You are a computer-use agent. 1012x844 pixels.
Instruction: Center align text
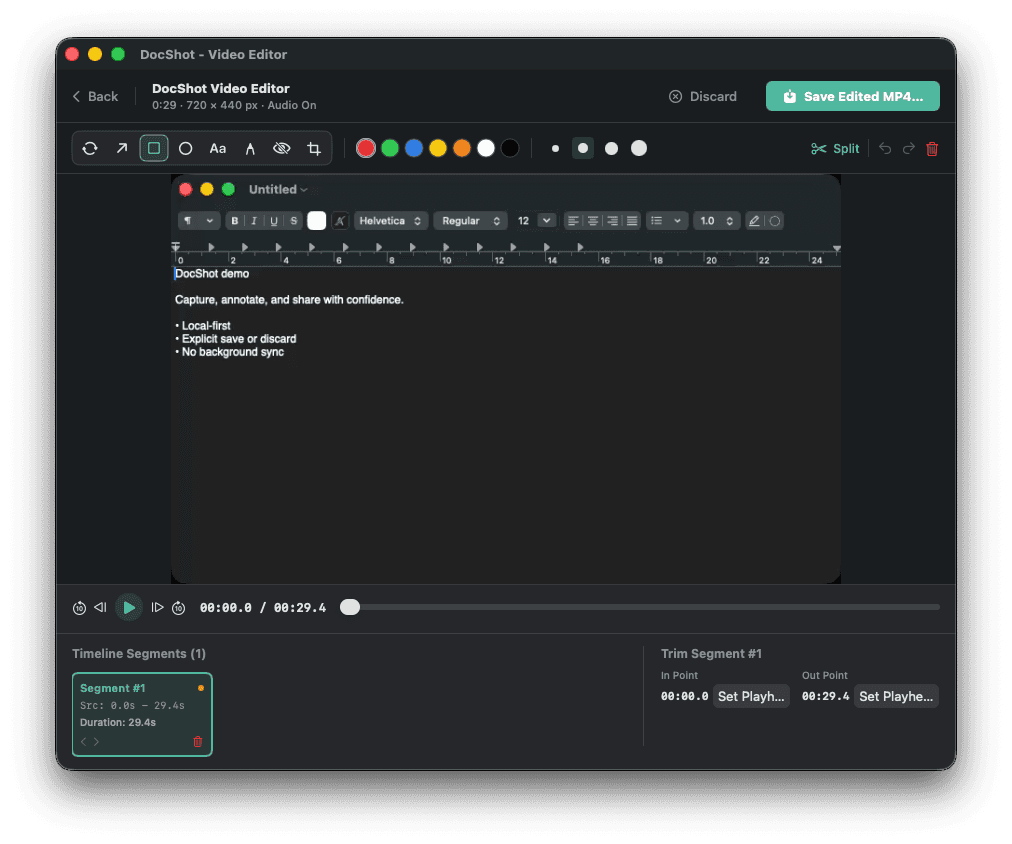point(592,221)
